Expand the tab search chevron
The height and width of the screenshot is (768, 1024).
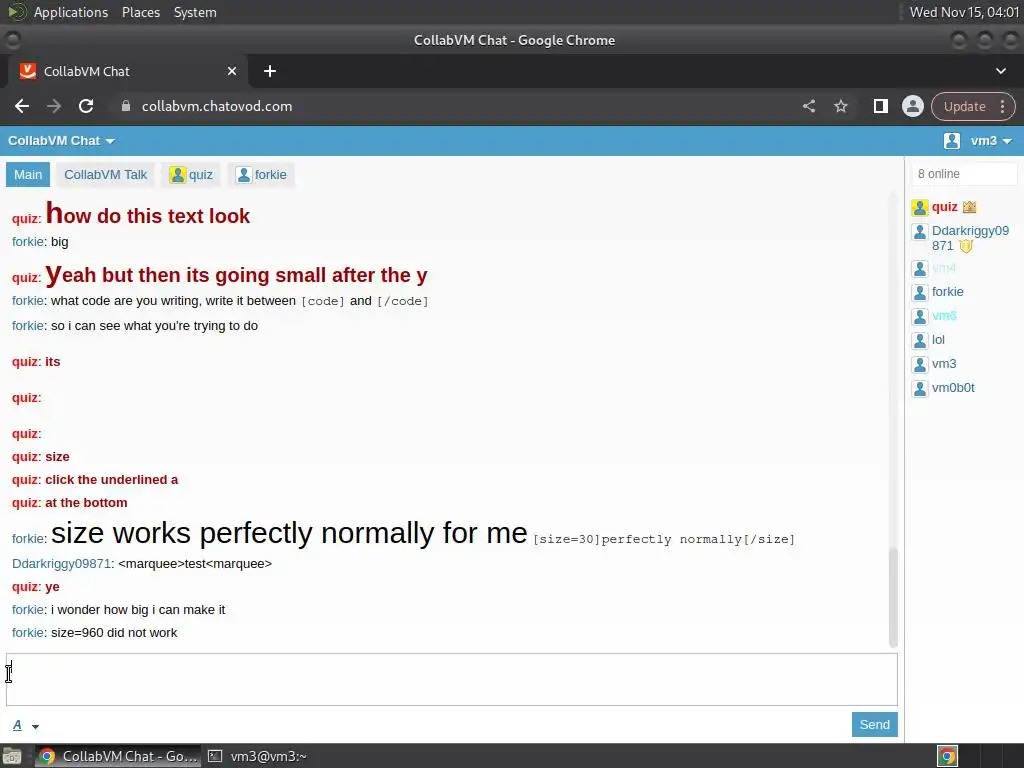(1000, 71)
